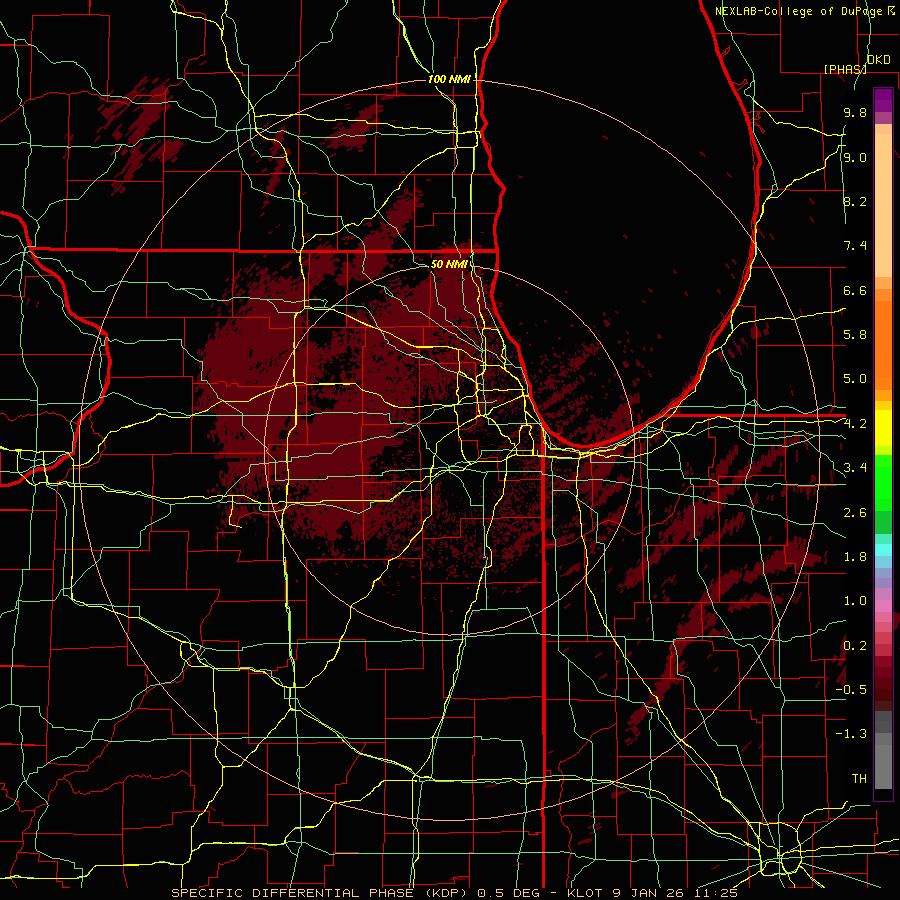Click the "50 NMI" range ring label
The height and width of the screenshot is (900, 900).
click(x=449, y=264)
